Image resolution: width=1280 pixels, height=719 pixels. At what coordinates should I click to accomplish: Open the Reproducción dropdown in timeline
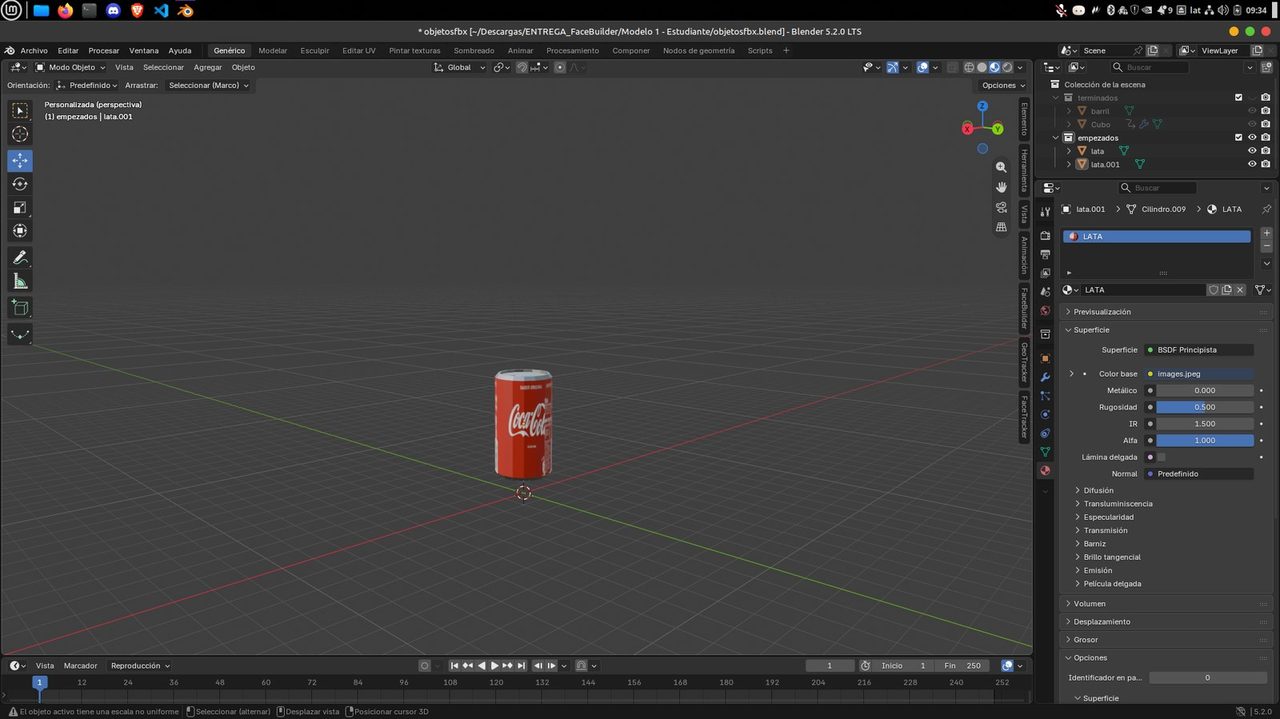tap(140, 665)
